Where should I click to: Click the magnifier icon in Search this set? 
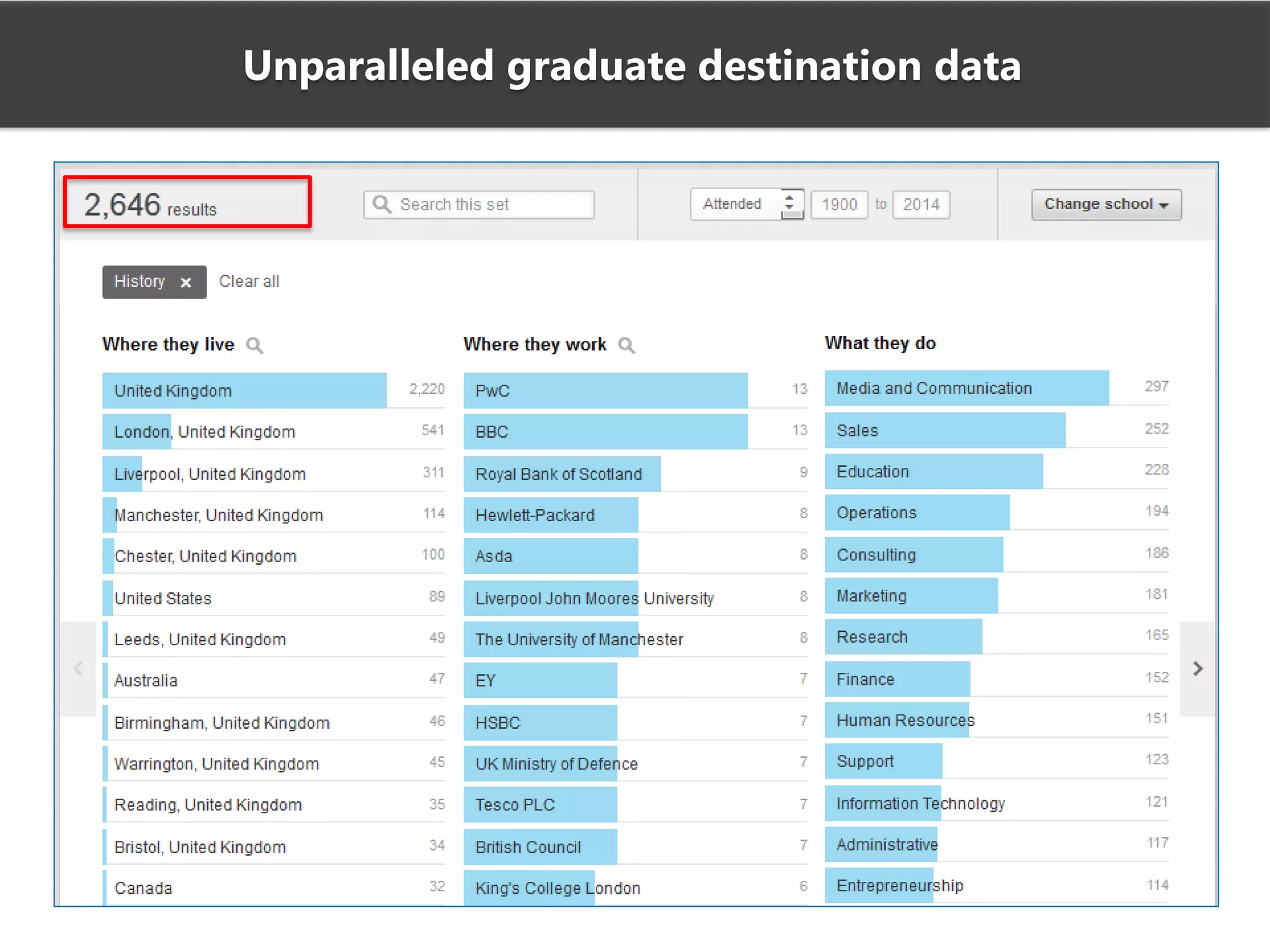[x=382, y=205]
